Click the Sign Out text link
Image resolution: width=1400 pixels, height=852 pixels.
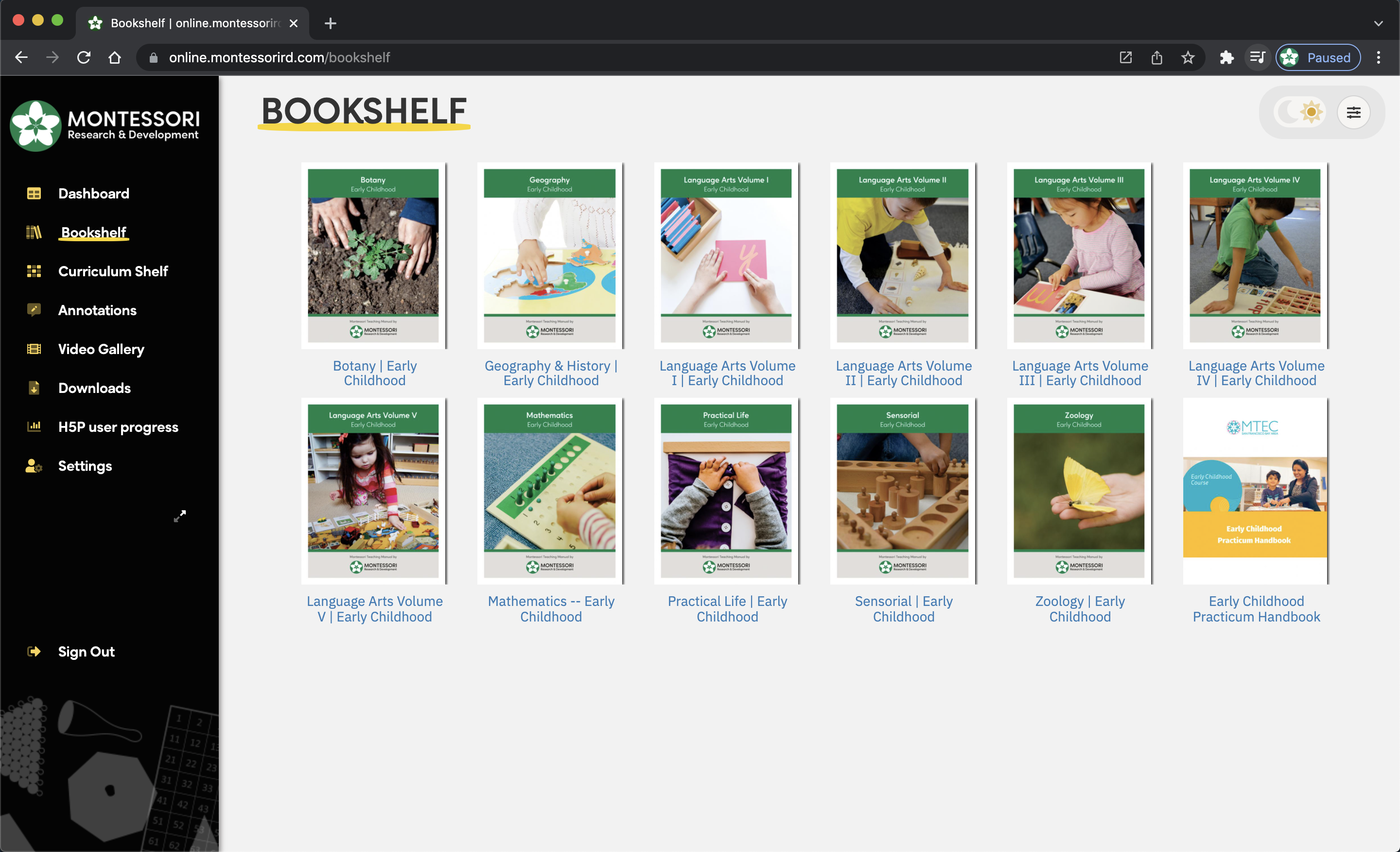[x=87, y=651]
